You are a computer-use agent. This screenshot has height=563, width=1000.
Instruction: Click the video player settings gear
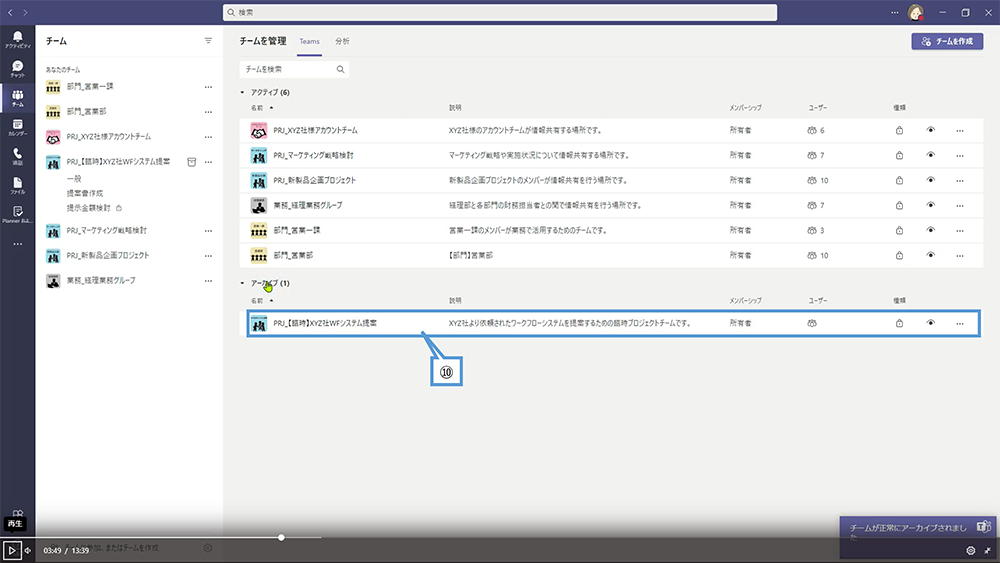tap(971, 550)
